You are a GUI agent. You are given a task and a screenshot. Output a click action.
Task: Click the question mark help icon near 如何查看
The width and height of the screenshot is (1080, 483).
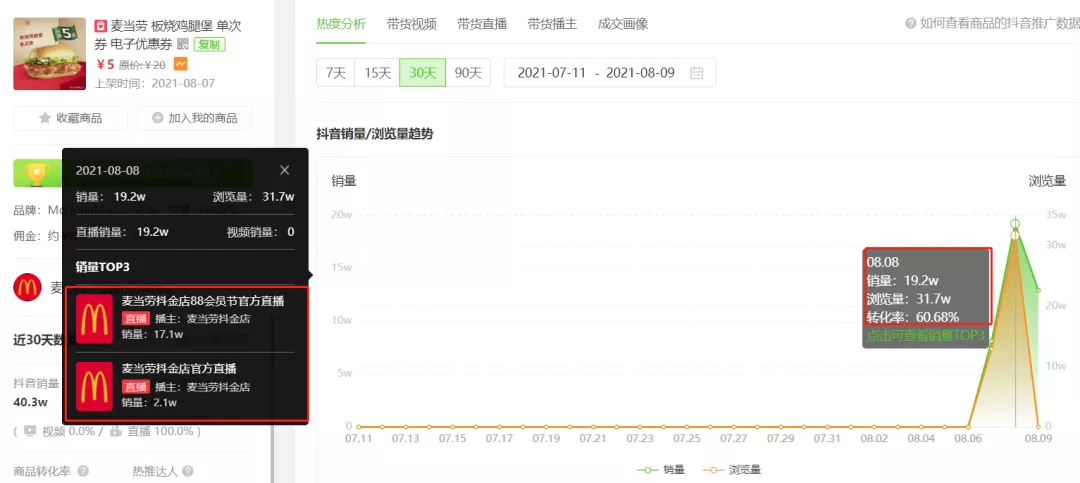click(910, 23)
